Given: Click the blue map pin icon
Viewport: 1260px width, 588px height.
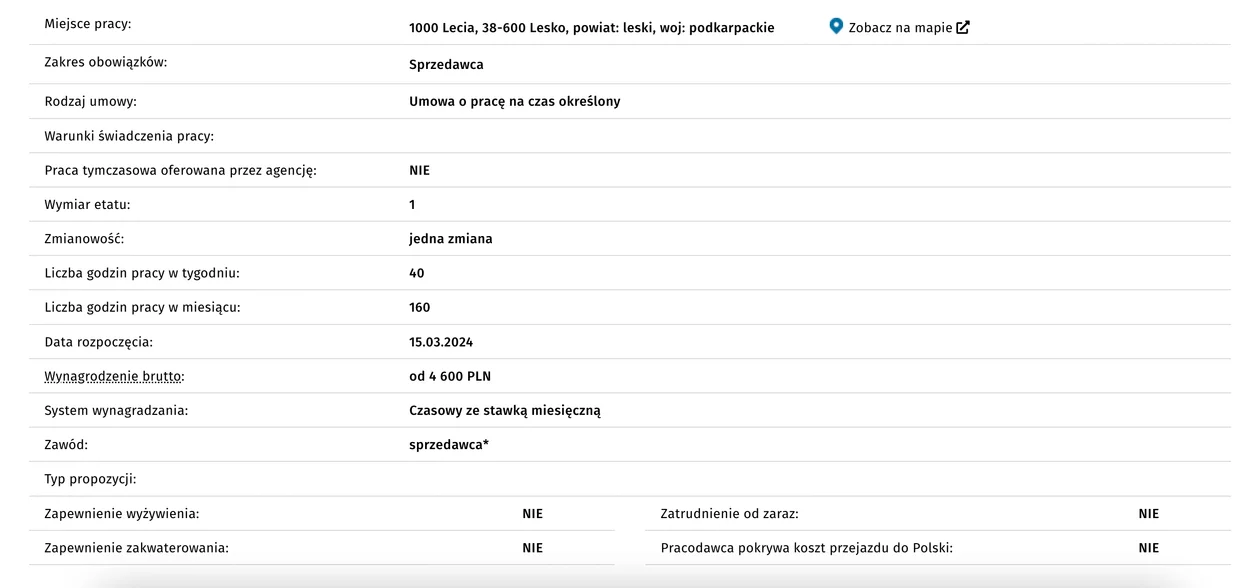Looking at the screenshot, I should 836,26.
